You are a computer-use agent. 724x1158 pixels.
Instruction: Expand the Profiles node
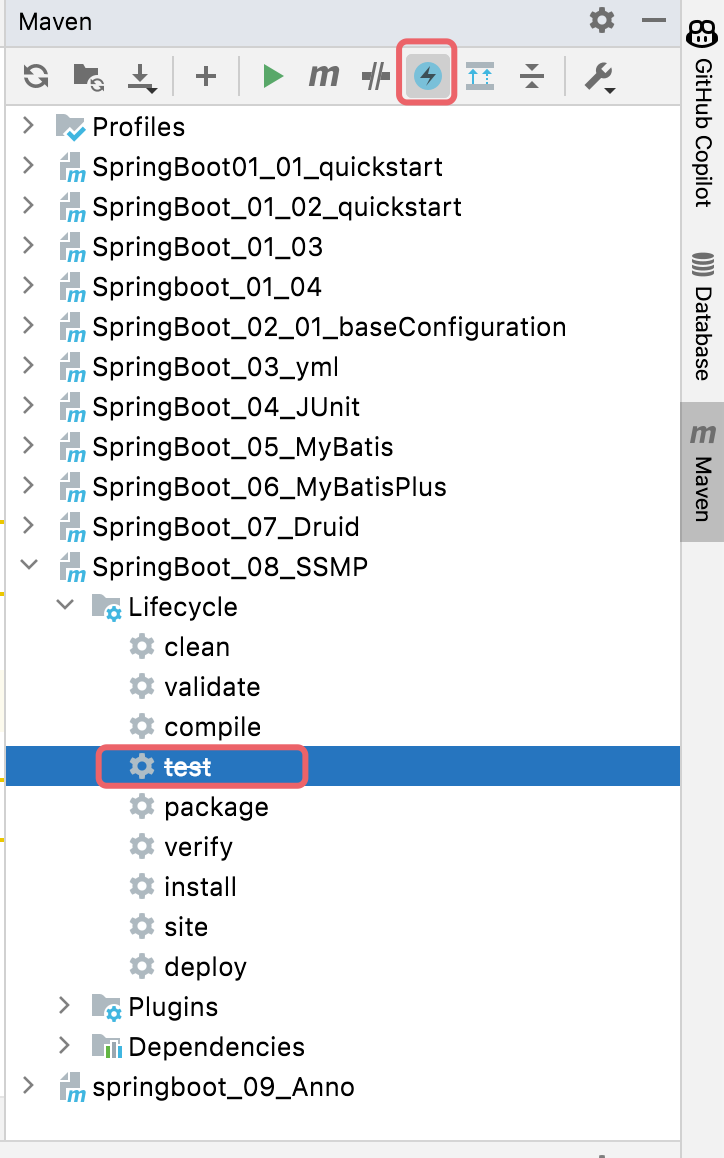click(x=28, y=126)
